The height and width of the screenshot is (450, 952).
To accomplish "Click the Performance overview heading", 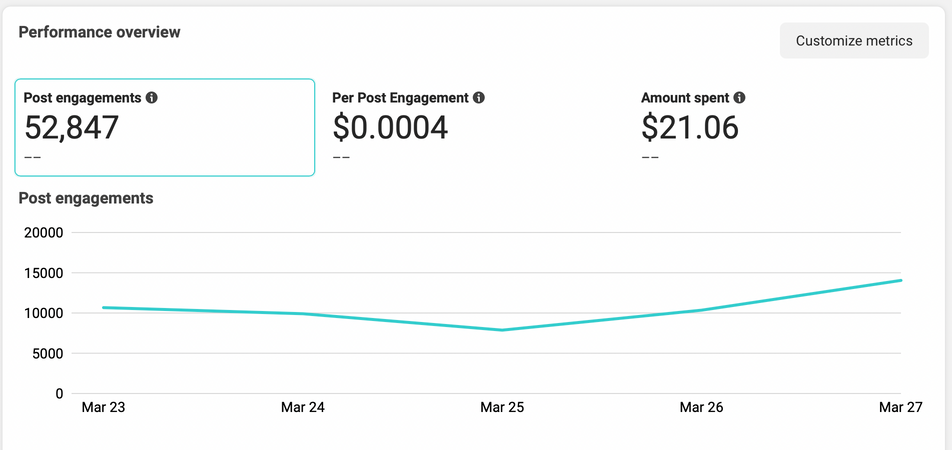I will pos(100,32).
